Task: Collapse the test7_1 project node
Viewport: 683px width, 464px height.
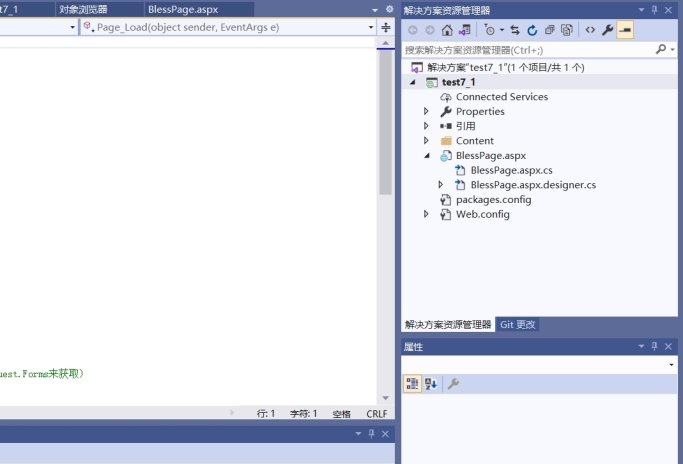Action: pos(413,82)
